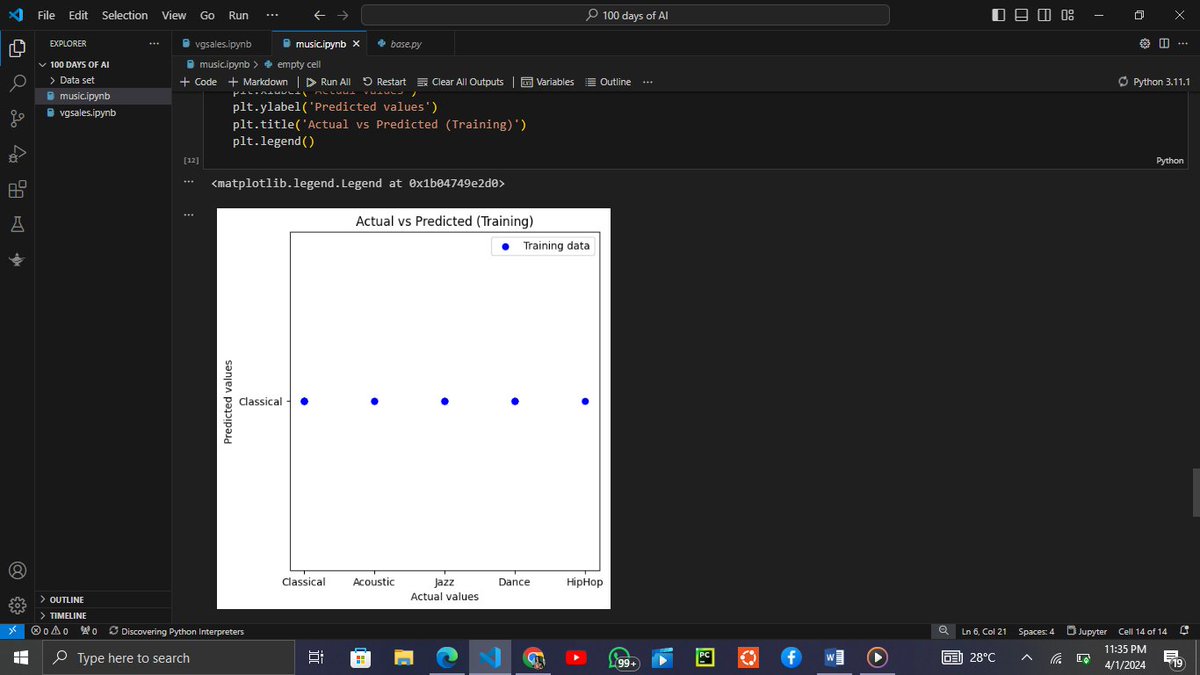The image size is (1200, 675).
Task: Open PyCharm from the taskbar
Action: click(704, 657)
